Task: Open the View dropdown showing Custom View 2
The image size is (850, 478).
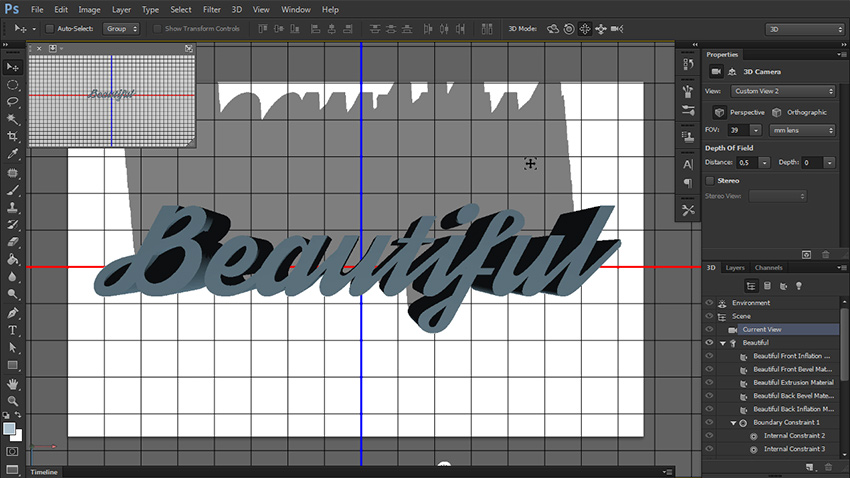Action: 782,91
